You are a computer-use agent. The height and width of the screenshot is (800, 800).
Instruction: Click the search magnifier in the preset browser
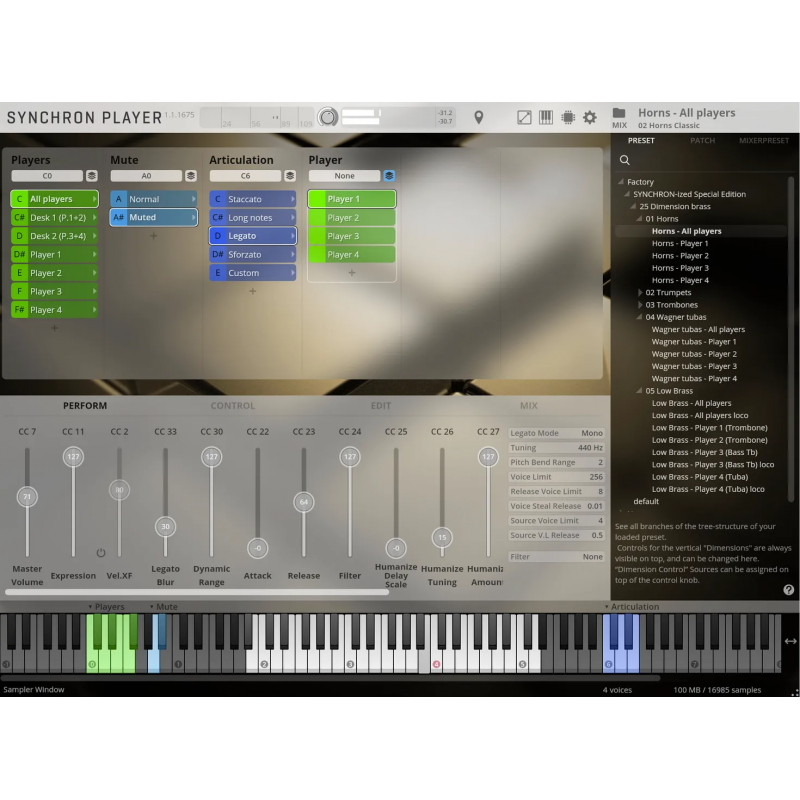point(624,159)
